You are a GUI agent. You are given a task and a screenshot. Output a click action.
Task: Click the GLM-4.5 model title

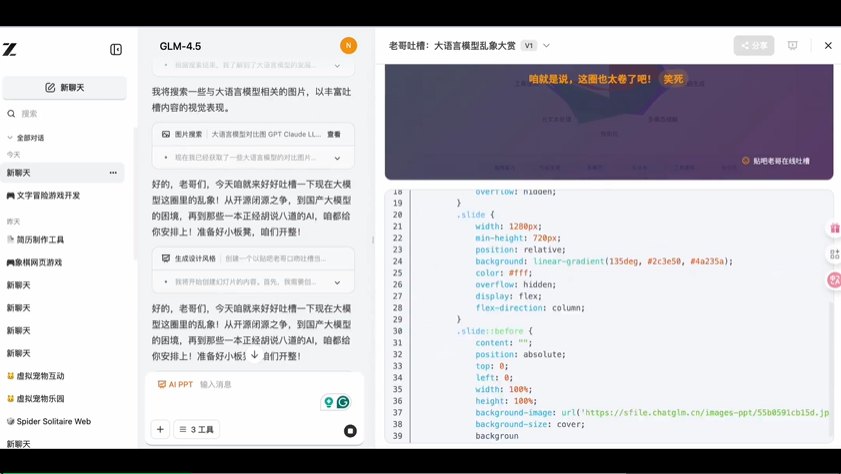coord(180,46)
